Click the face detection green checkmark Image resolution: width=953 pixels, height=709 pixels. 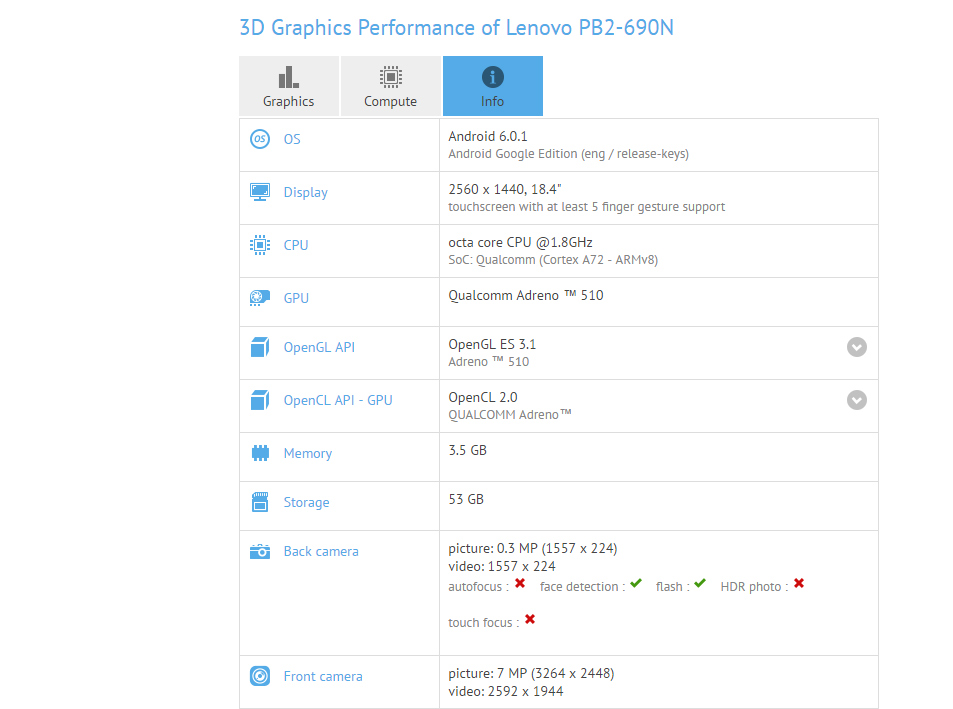[x=636, y=584]
